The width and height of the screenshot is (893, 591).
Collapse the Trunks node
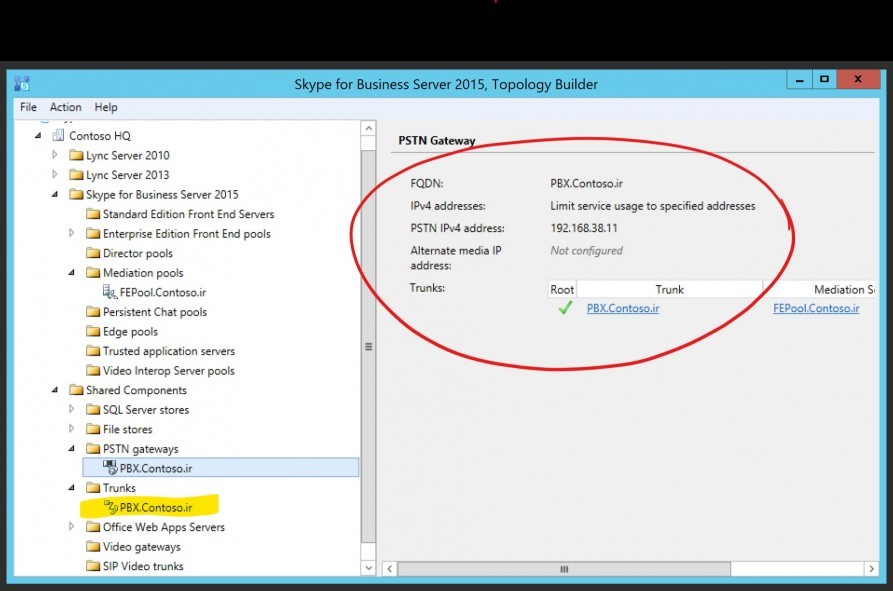pyautogui.click(x=71, y=488)
